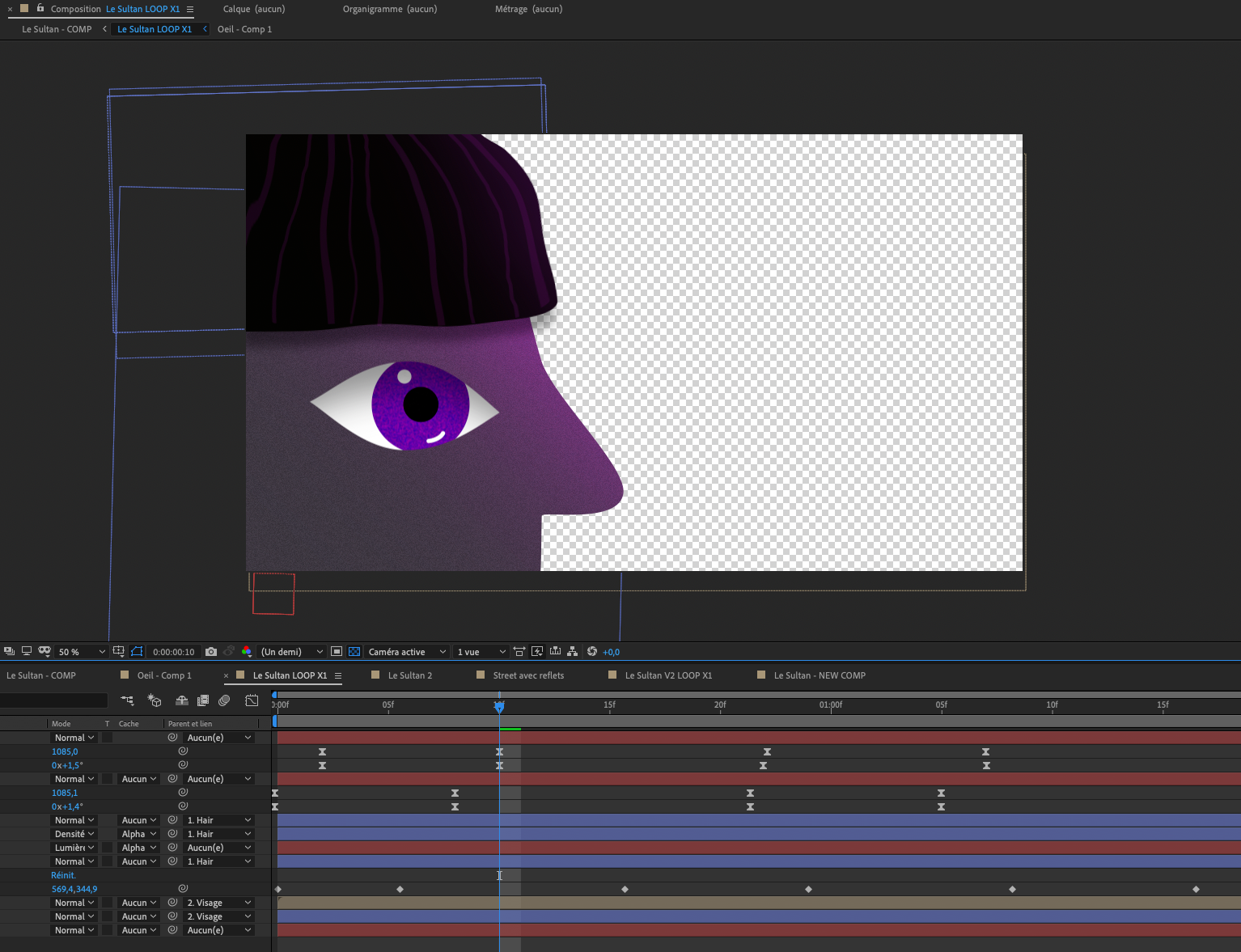Click the Parent et lien column header
The image size is (1241, 952).
point(190,724)
